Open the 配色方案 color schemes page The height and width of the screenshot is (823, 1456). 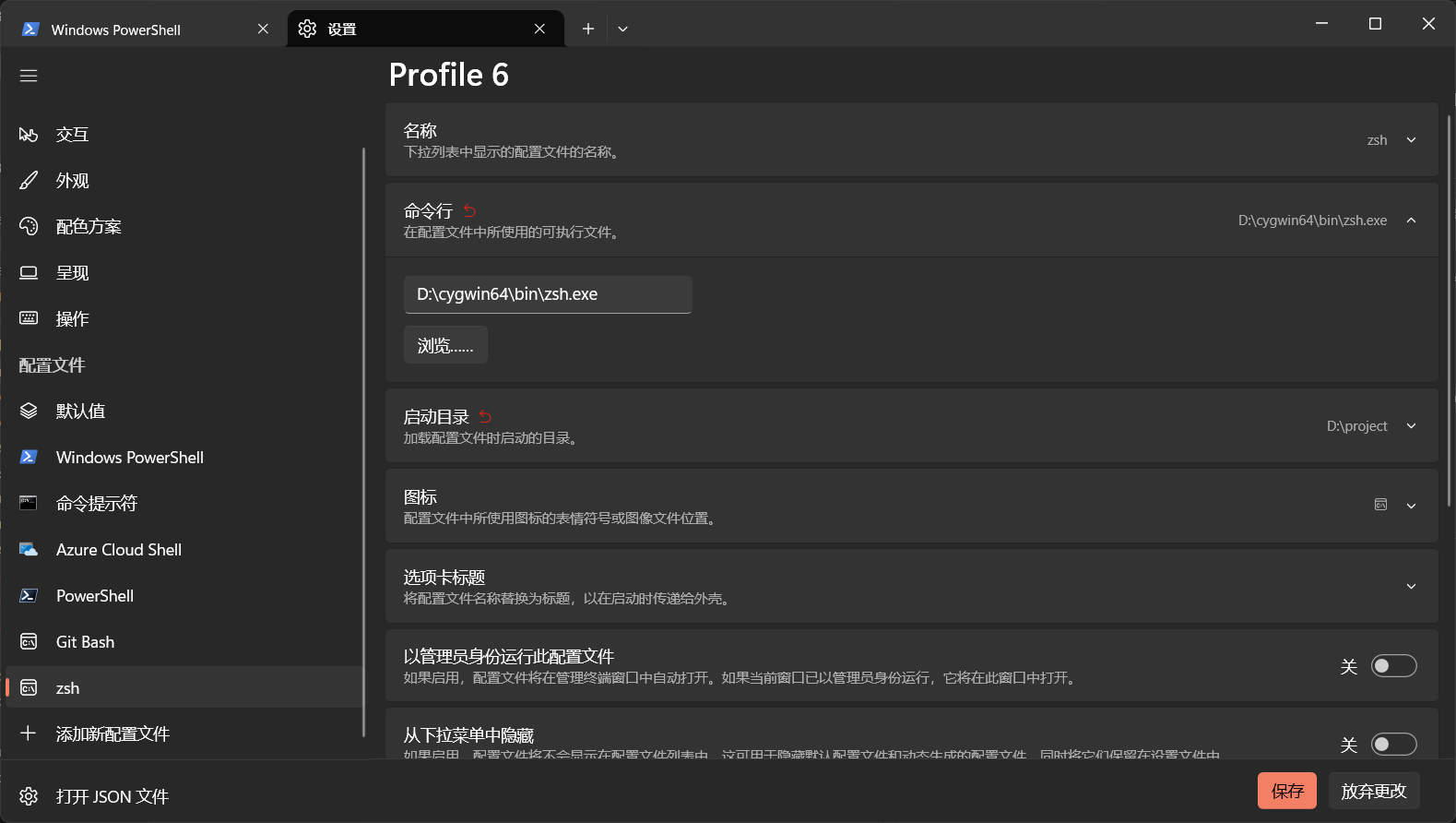coord(184,227)
